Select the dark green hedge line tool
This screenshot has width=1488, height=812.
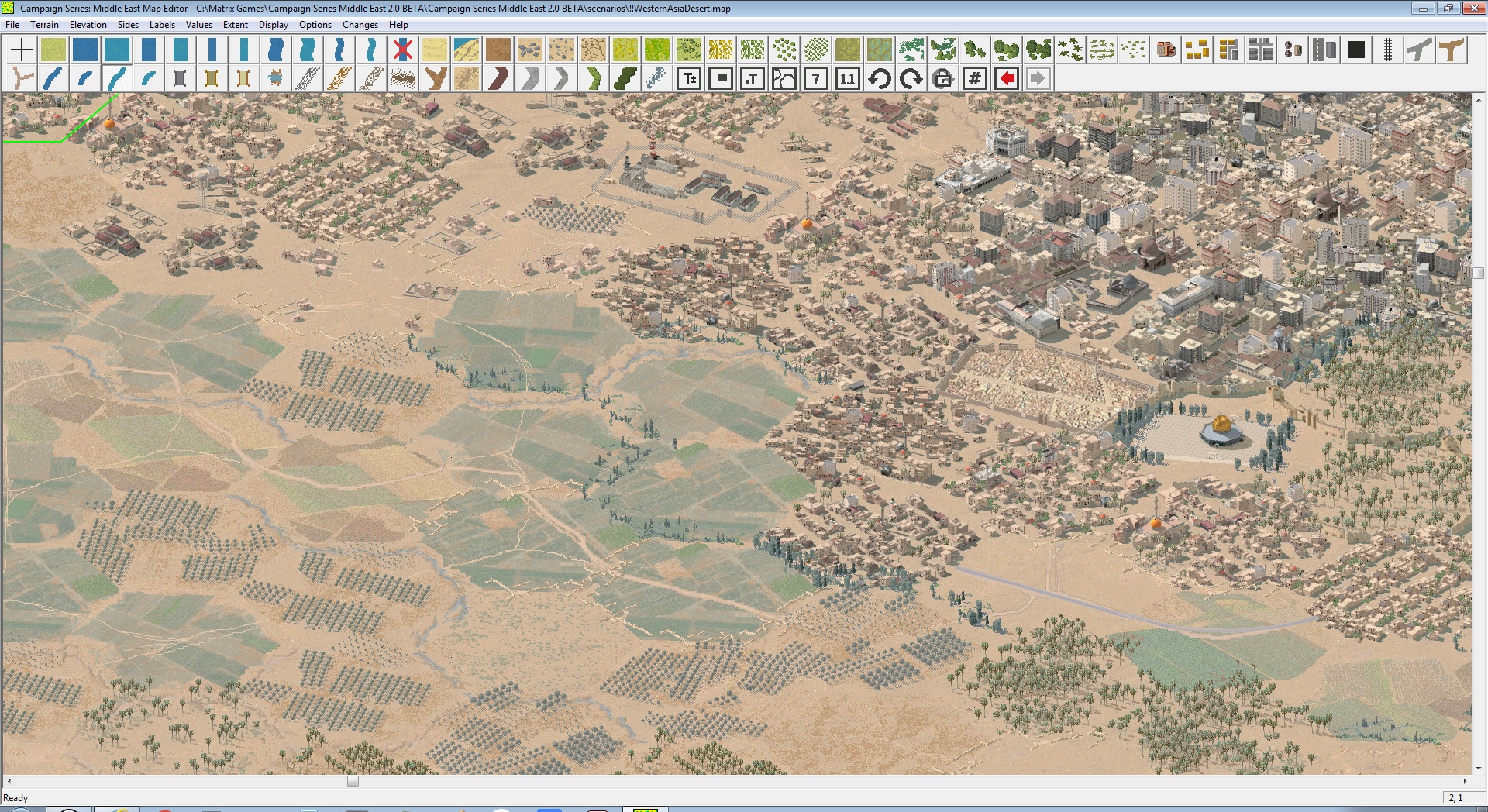click(625, 78)
